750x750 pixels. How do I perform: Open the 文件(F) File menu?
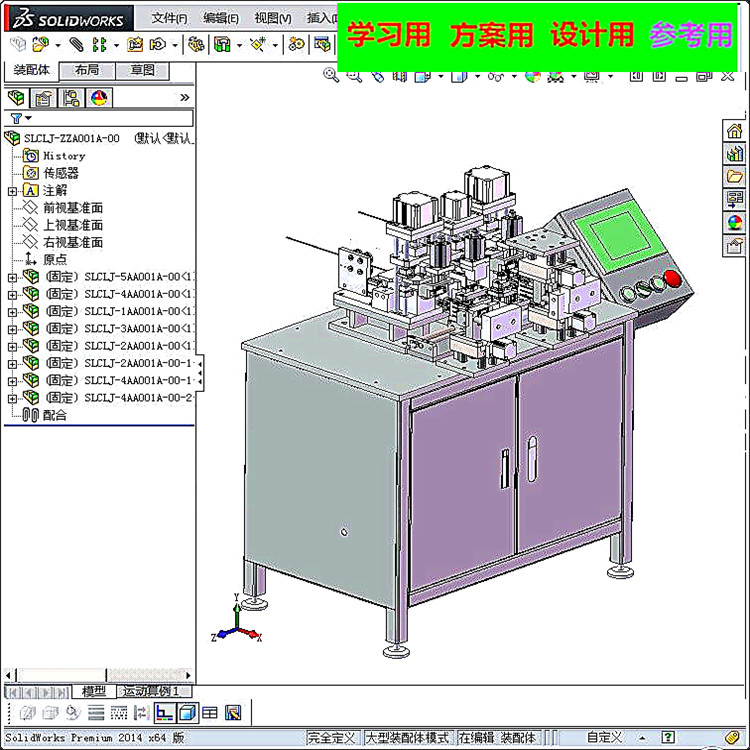(x=169, y=18)
